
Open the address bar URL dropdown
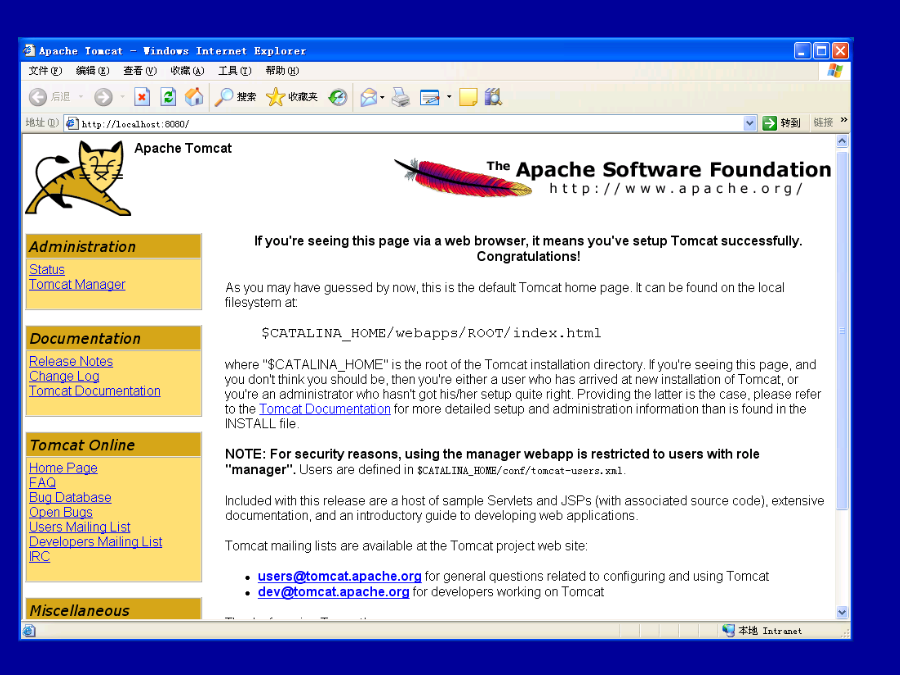[x=750, y=123]
